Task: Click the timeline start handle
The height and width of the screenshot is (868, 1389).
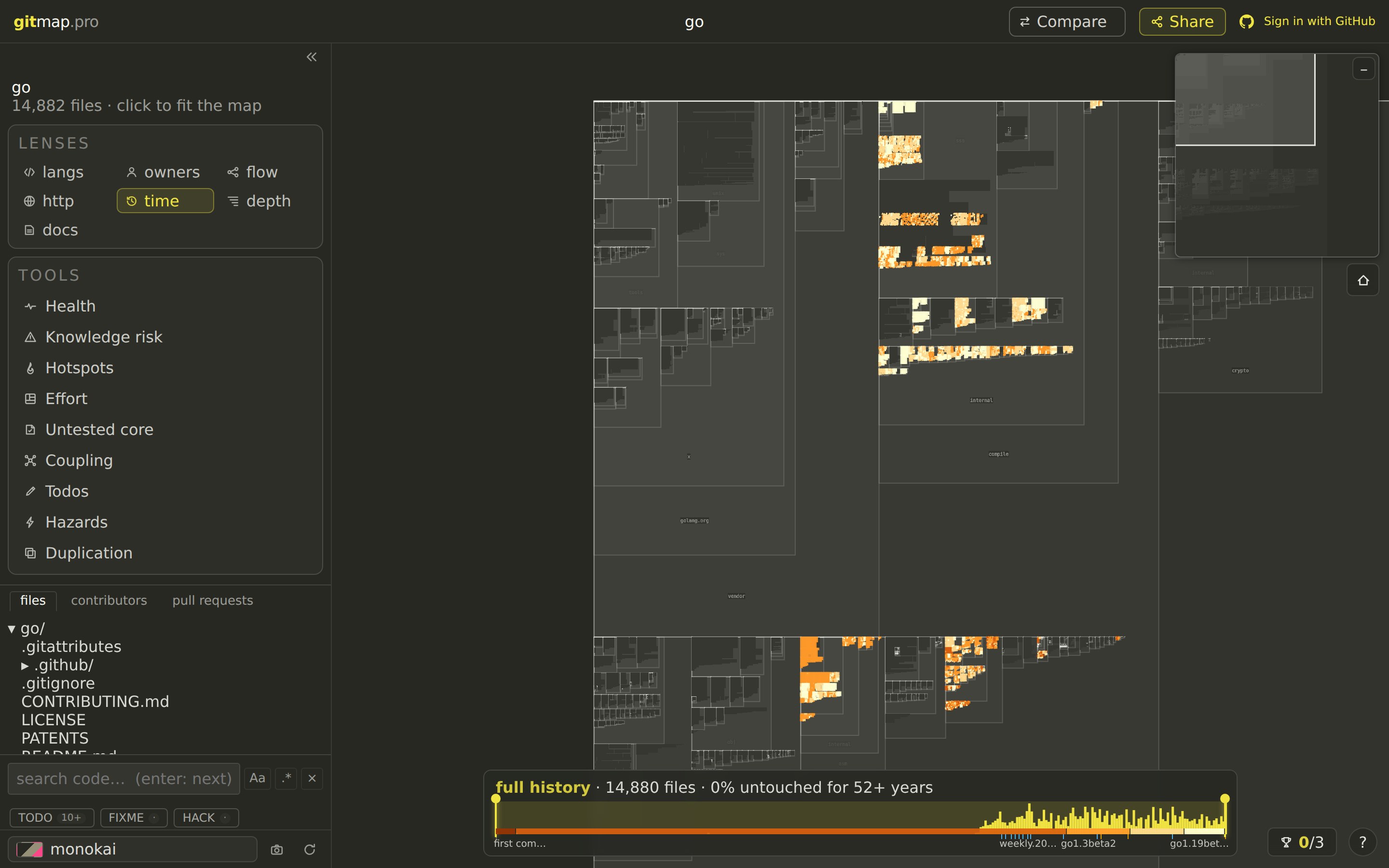Action: (x=496, y=799)
